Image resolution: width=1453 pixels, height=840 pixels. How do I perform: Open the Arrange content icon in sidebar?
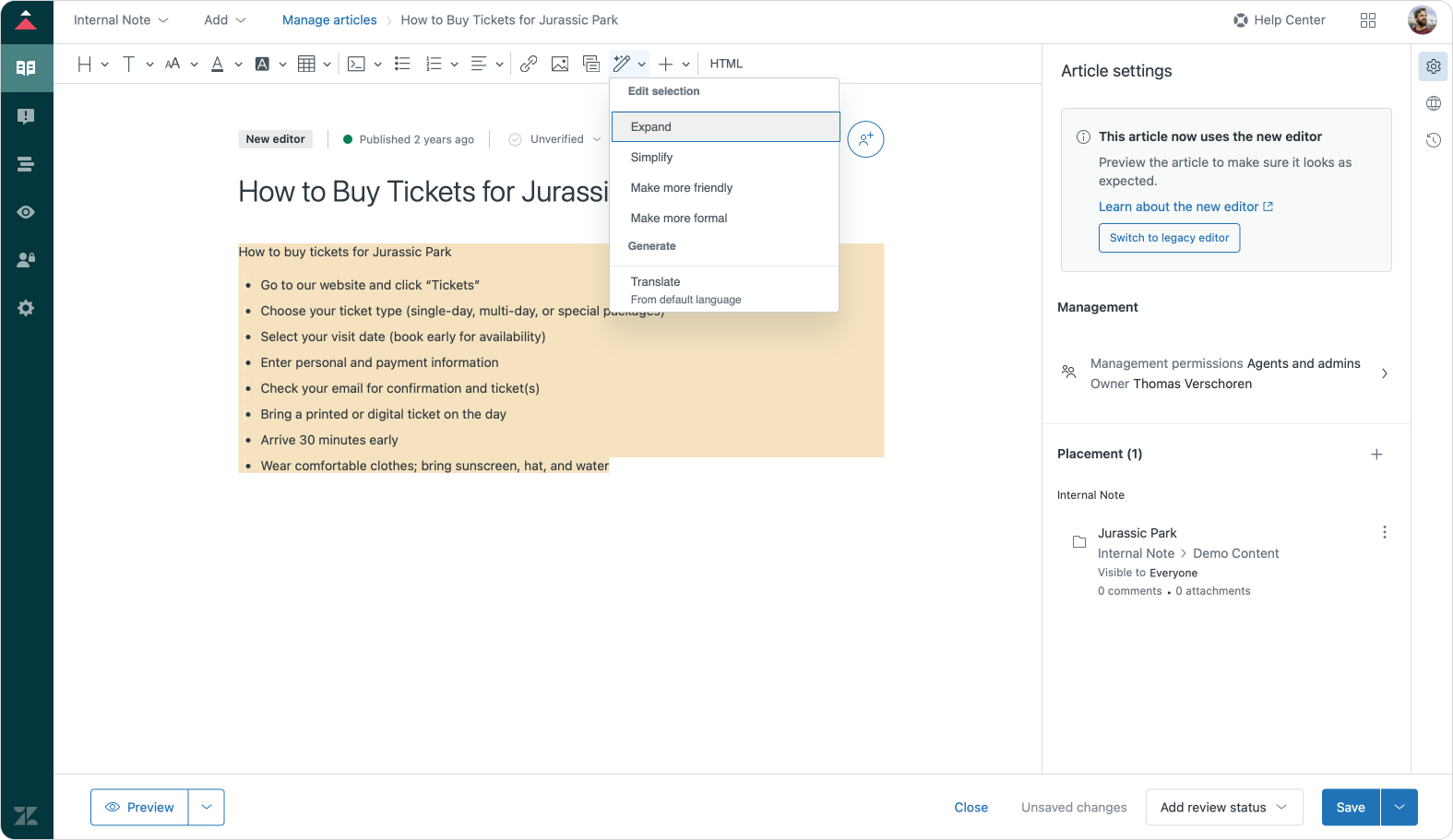26,164
